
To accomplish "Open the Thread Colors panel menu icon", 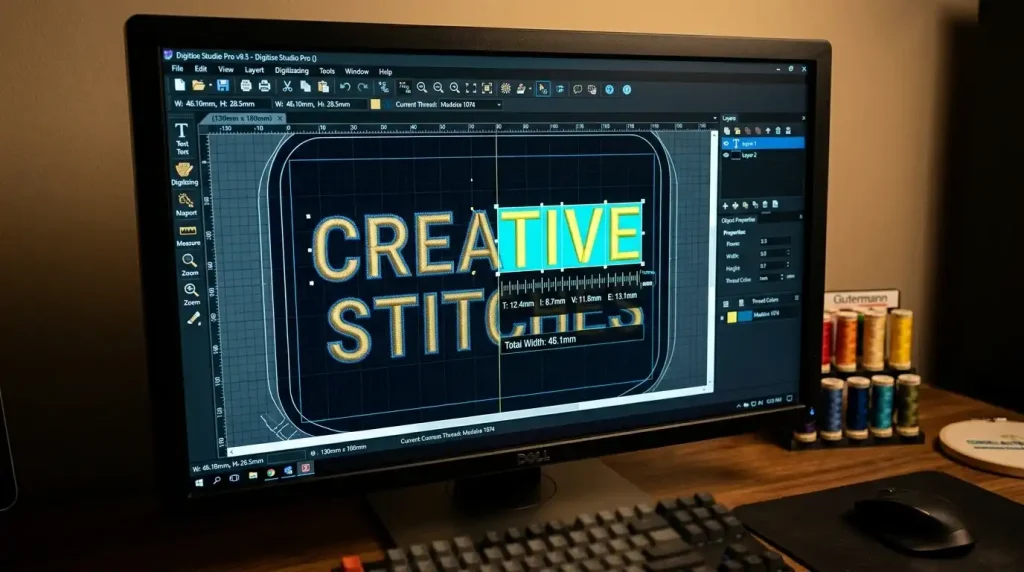I will [796, 298].
